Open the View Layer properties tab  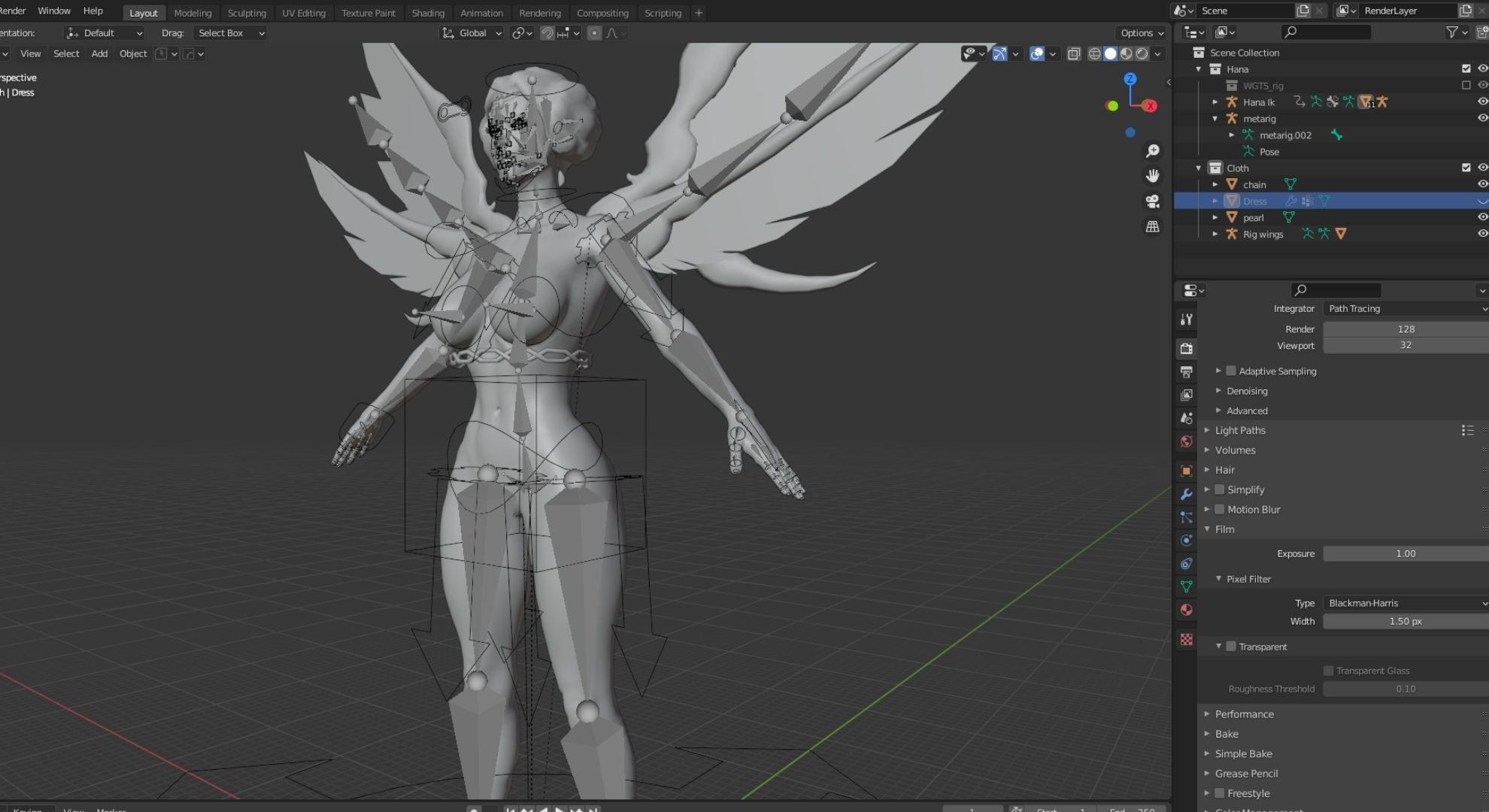point(1186,395)
